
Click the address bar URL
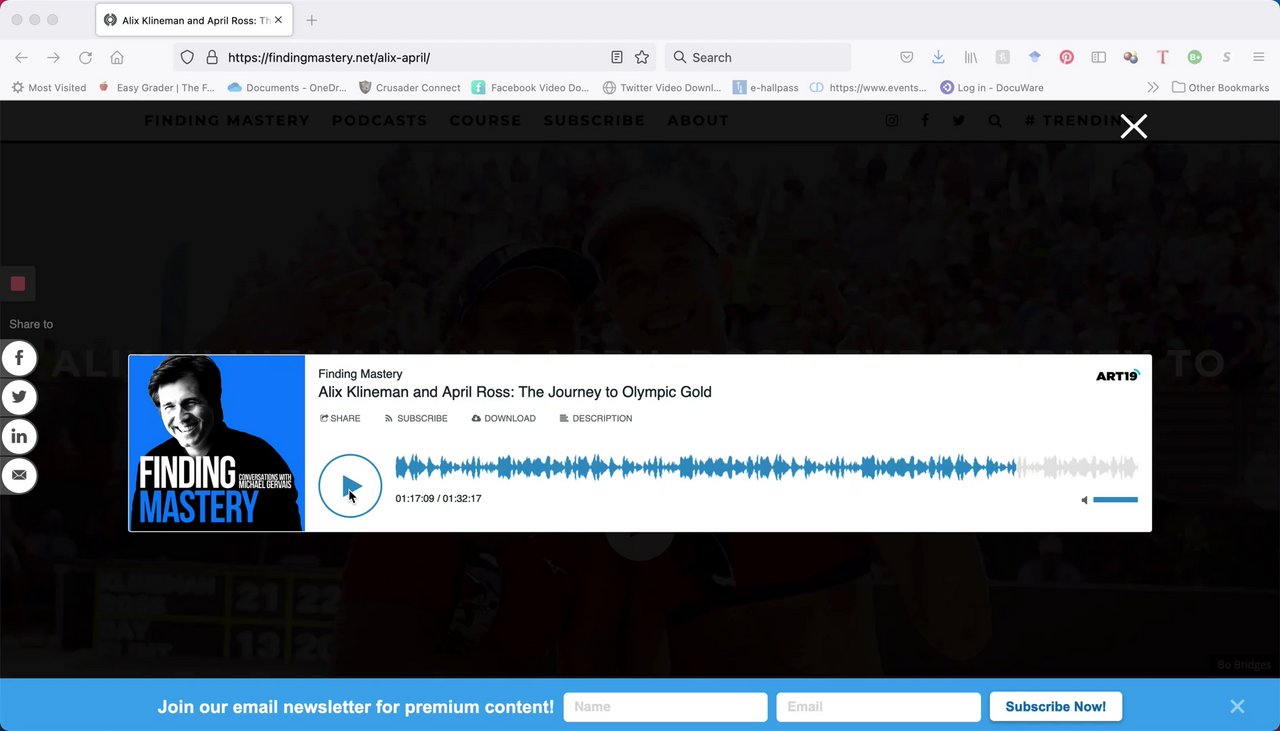point(329,57)
